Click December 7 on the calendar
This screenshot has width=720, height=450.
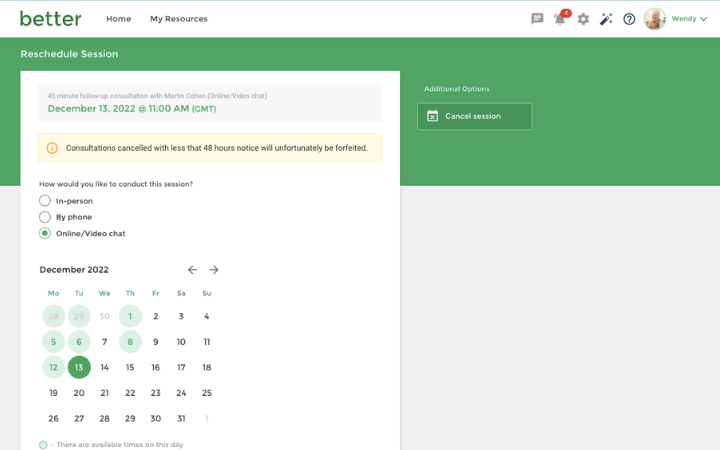pyautogui.click(x=105, y=342)
